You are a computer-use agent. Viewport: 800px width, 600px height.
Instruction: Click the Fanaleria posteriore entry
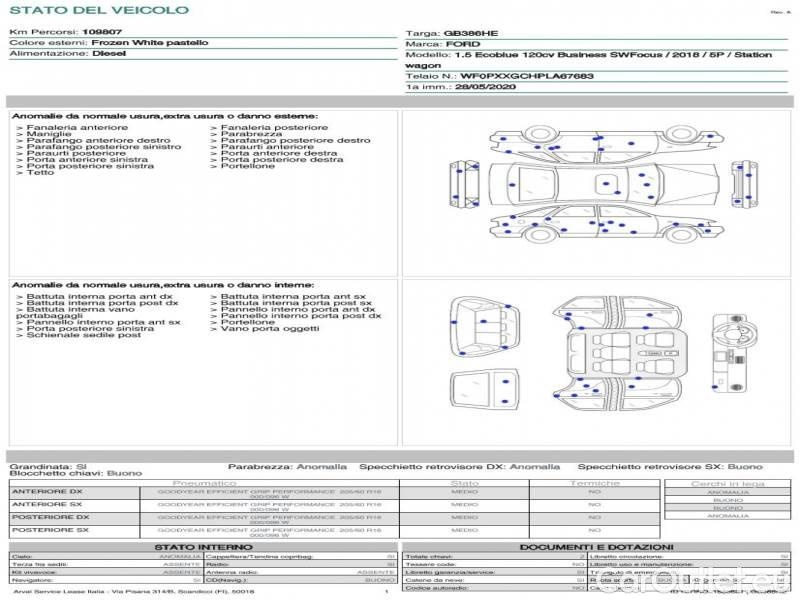(274, 128)
